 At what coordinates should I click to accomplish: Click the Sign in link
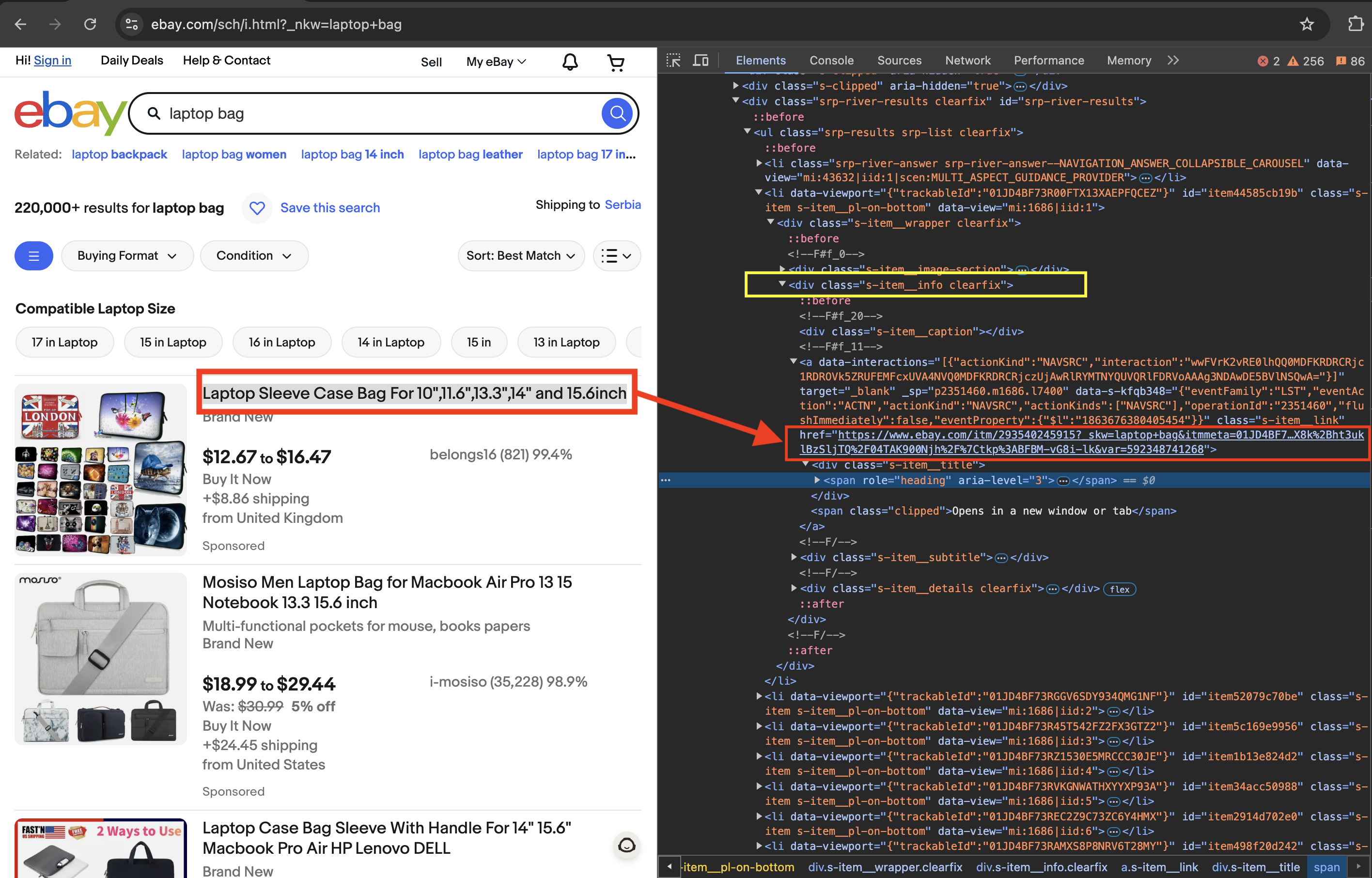pos(52,60)
